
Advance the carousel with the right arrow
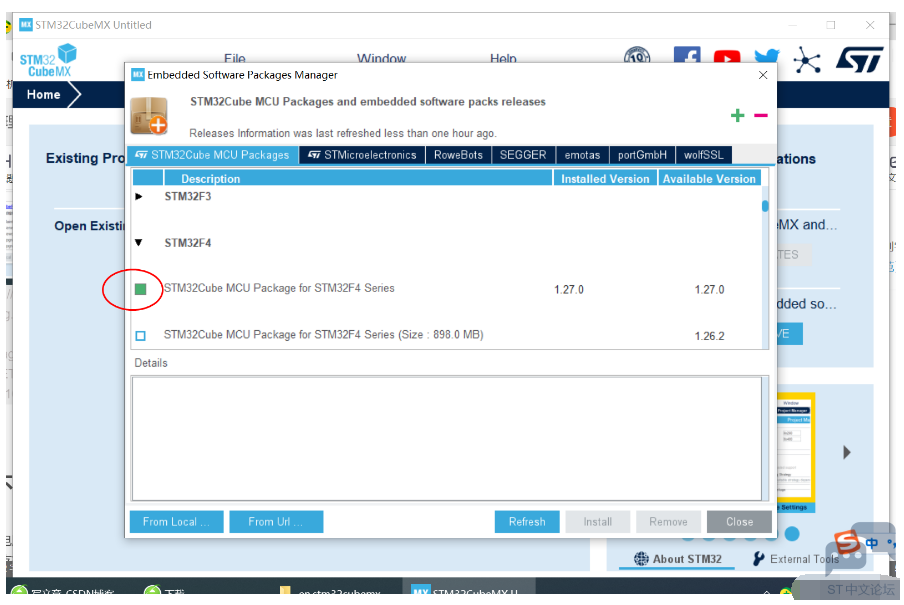[846, 452]
